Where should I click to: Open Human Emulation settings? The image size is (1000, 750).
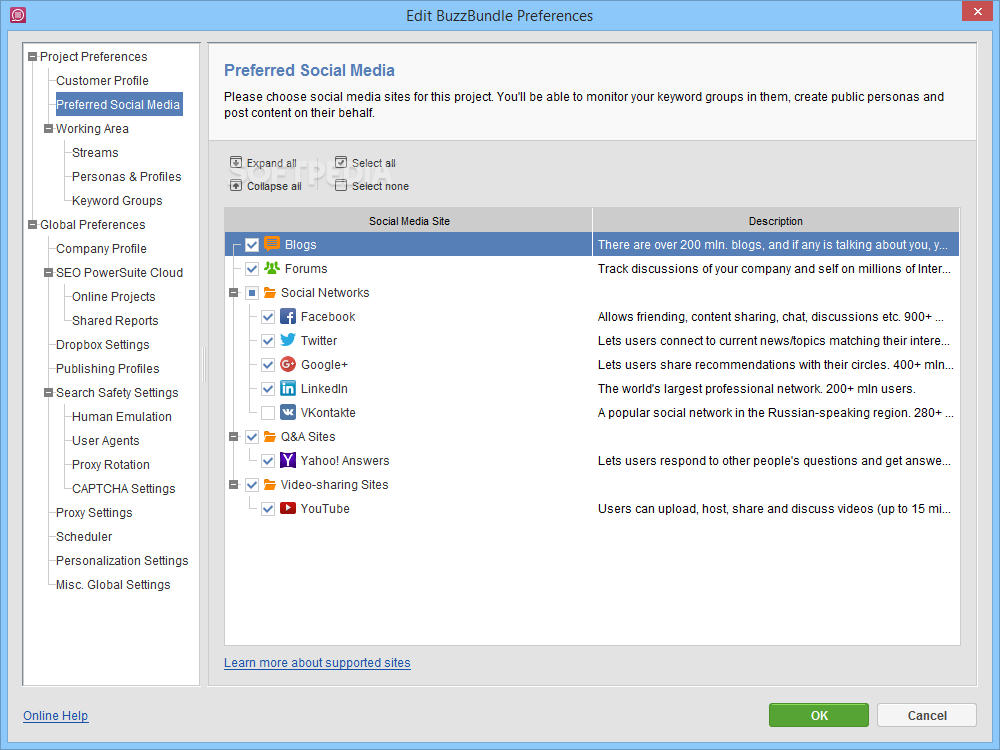(121, 416)
